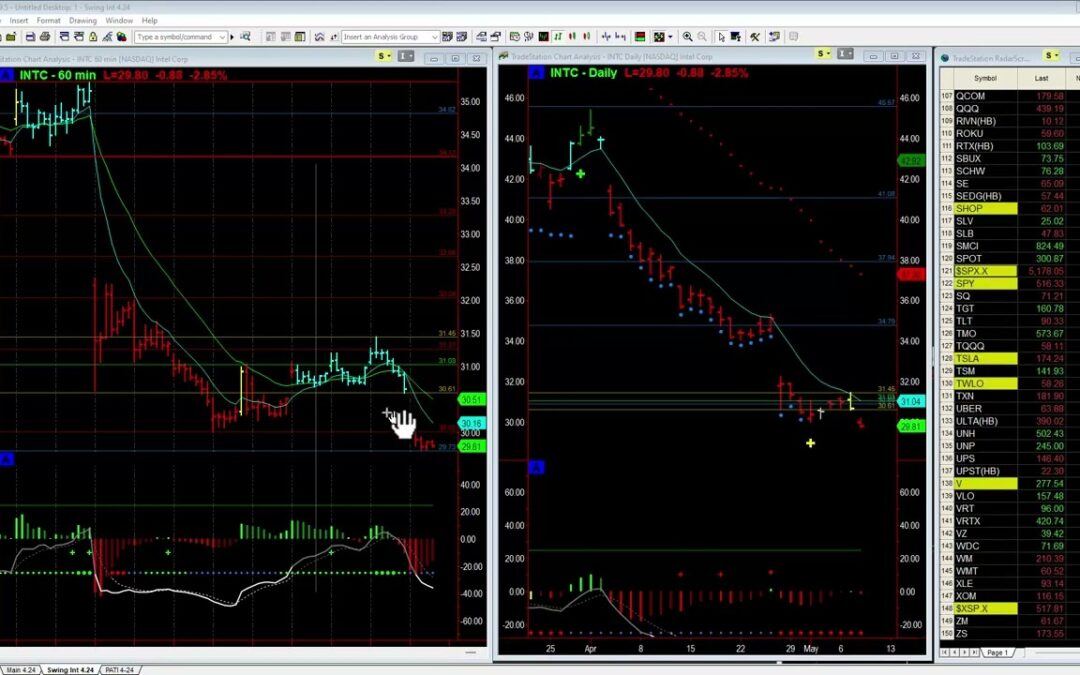Screen dimensions: 1080x675
Task: Click the toolbar icon just left of zoom in
Action: point(659,37)
